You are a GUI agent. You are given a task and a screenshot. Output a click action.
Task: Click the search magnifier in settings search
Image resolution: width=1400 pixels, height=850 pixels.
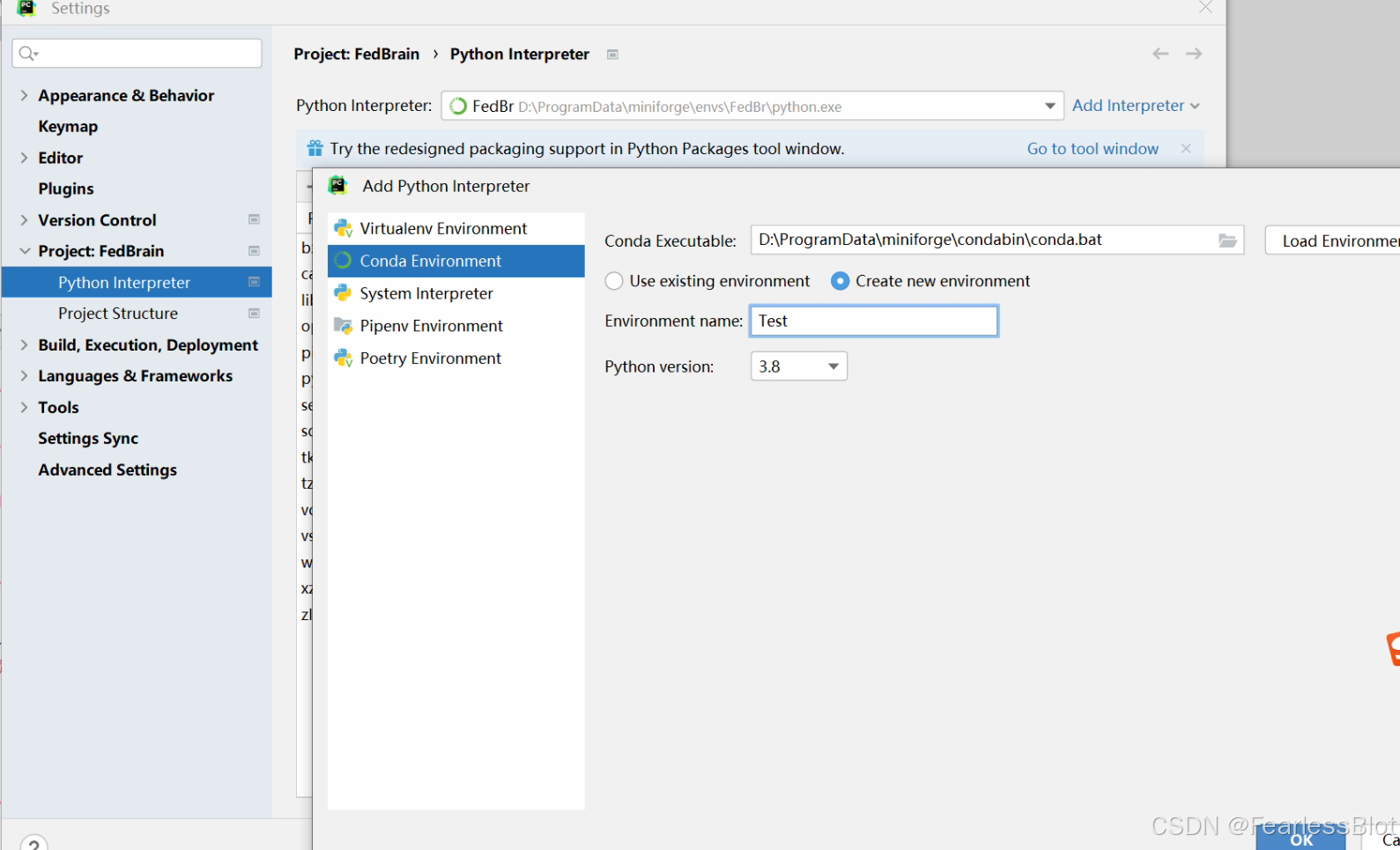tap(27, 54)
